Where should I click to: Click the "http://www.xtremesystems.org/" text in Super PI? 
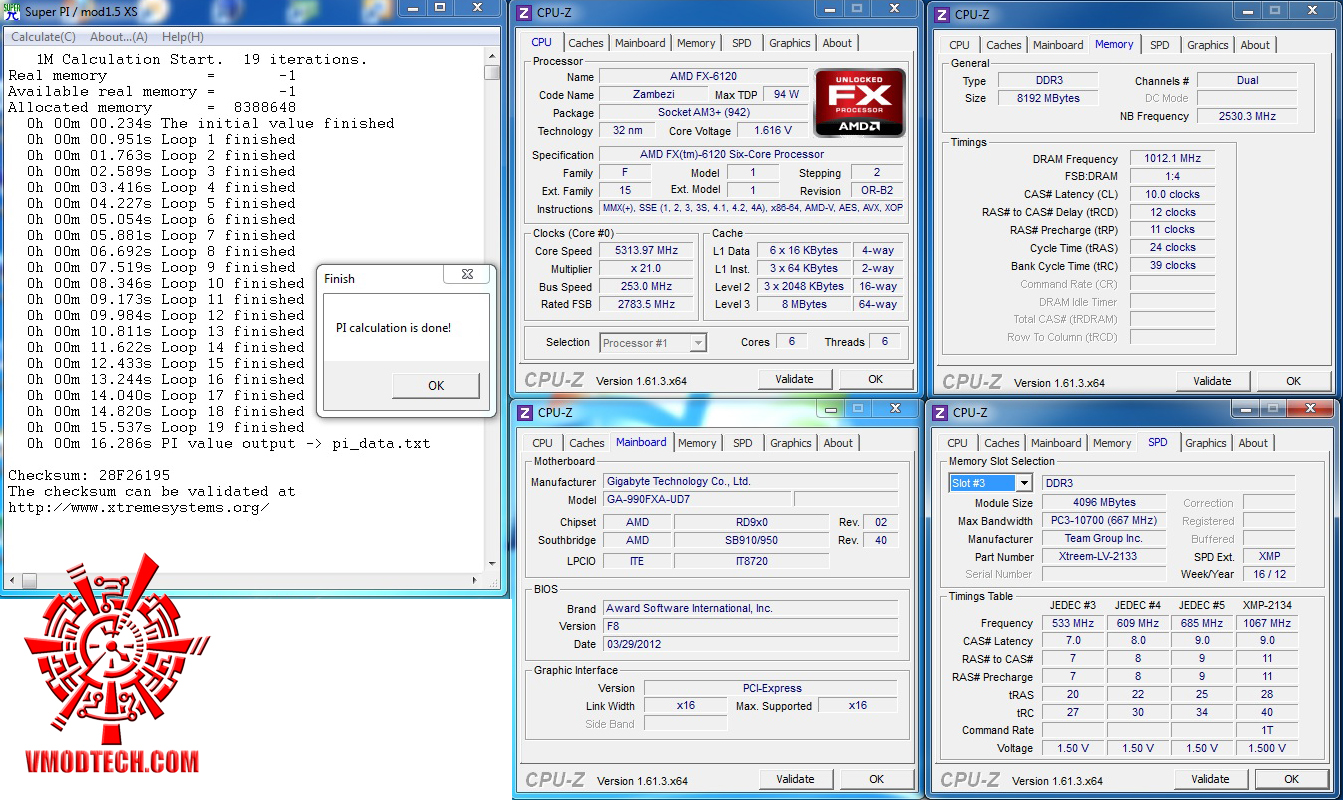pyautogui.click(x=139, y=508)
